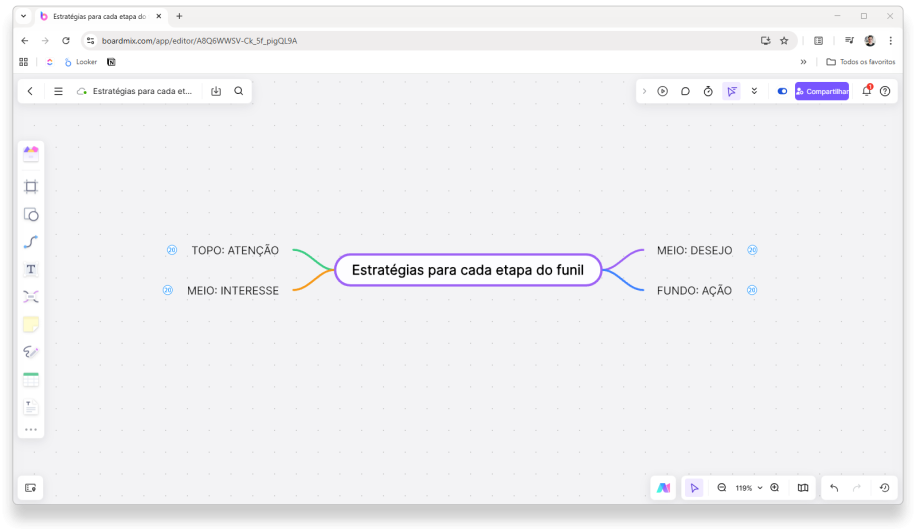Select the Table tool

[x=31, y=379]
